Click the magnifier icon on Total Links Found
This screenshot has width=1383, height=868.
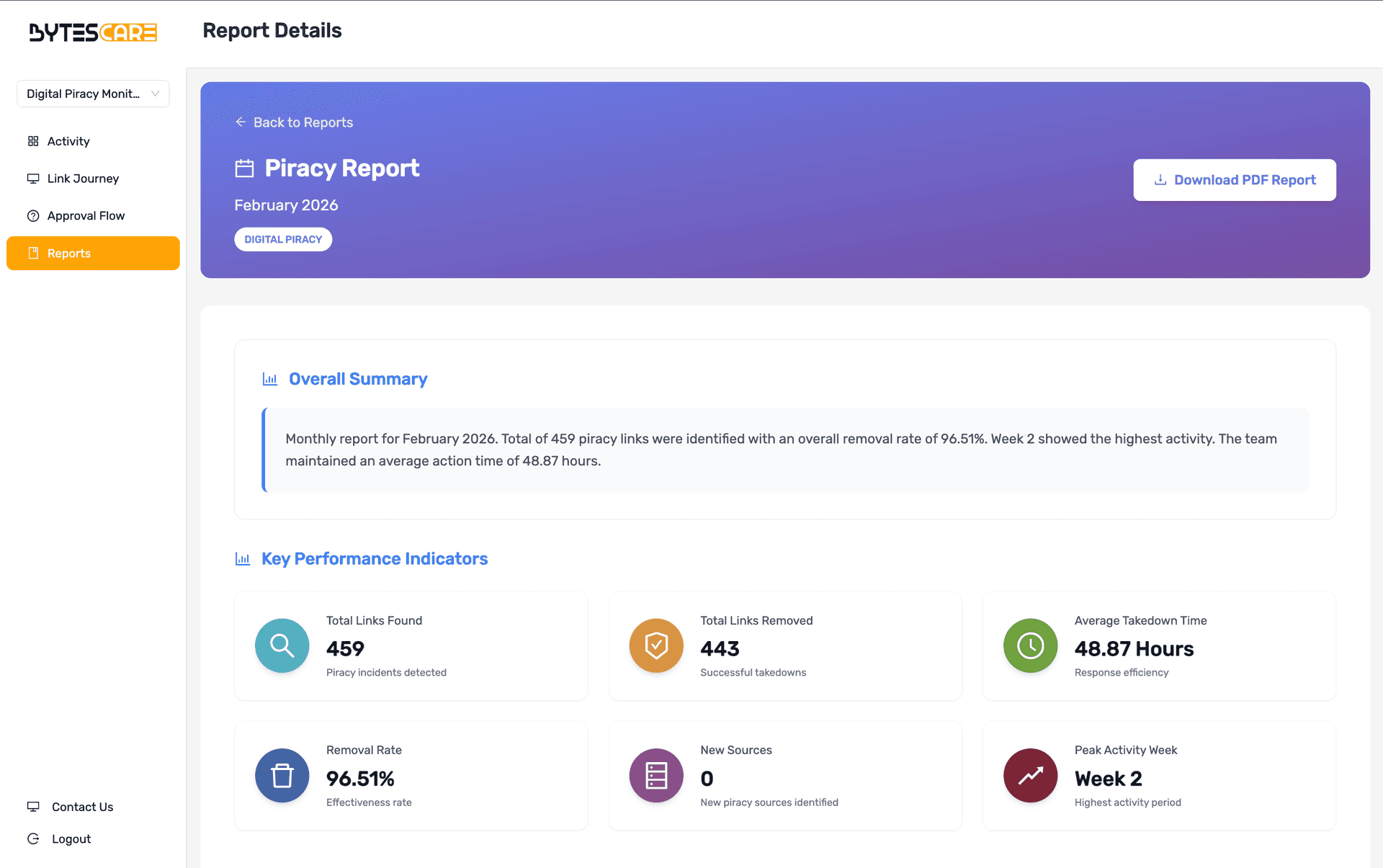282,645
